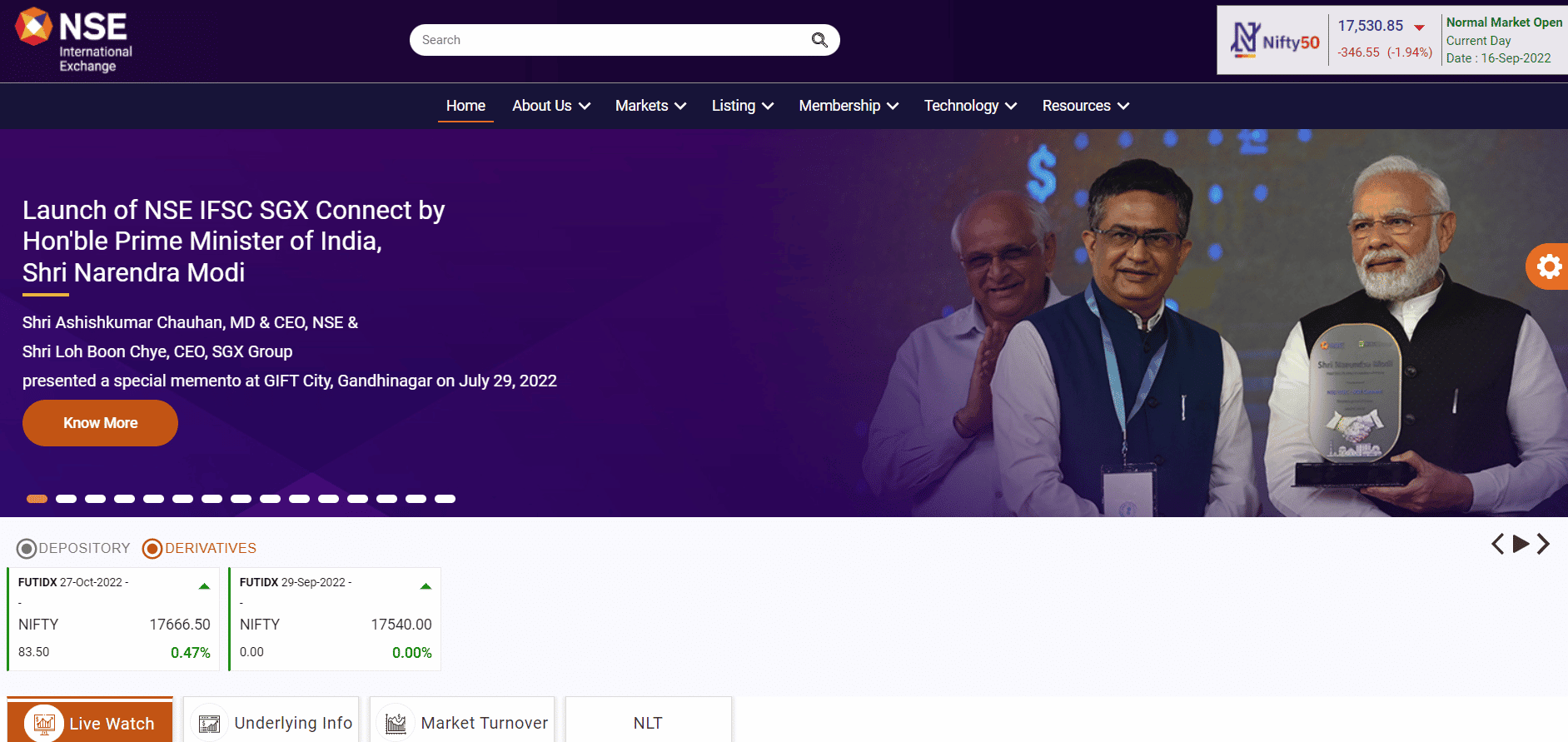Expand the Markets menu dropdown

[650, 106]
